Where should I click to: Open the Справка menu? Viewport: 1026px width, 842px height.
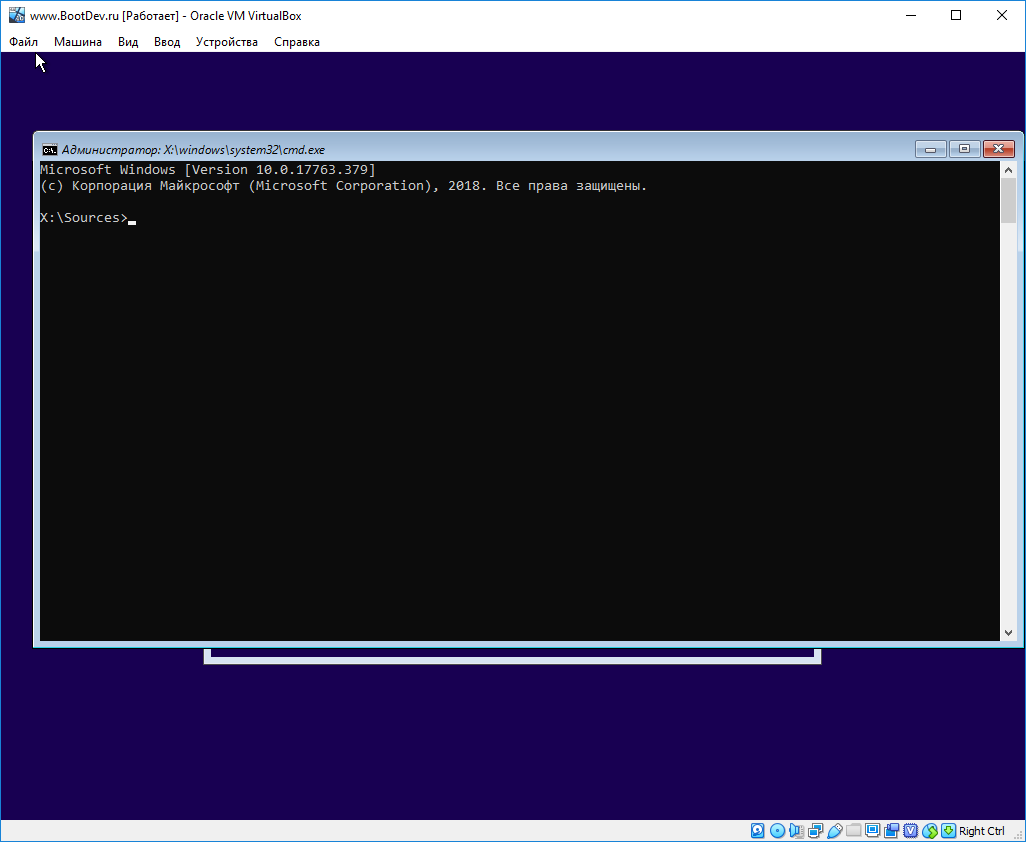(297, 42)
